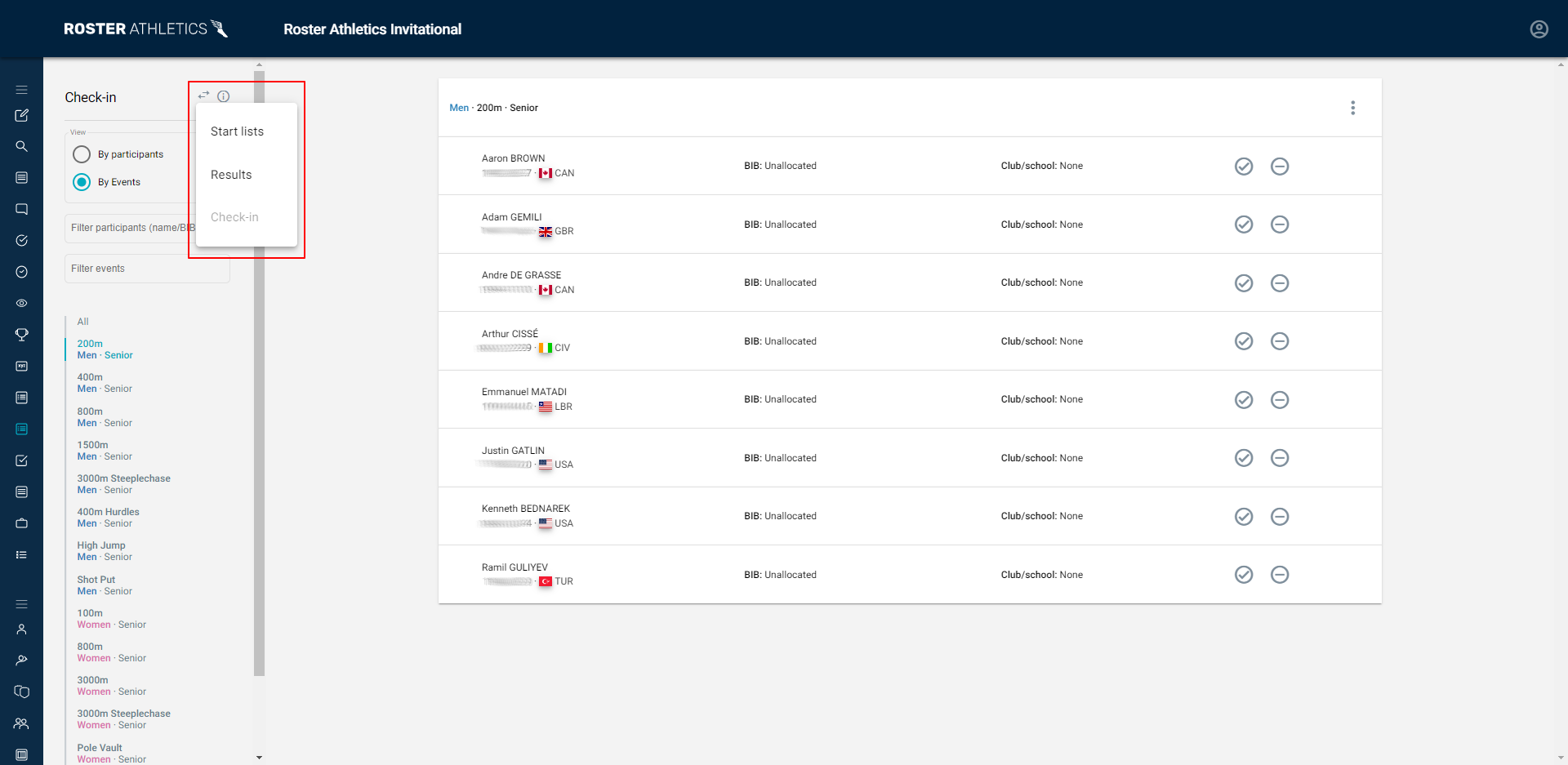This screenshot has width=1568, height=765.
Task: Select the By participants radio button
Action: point(82,154)
